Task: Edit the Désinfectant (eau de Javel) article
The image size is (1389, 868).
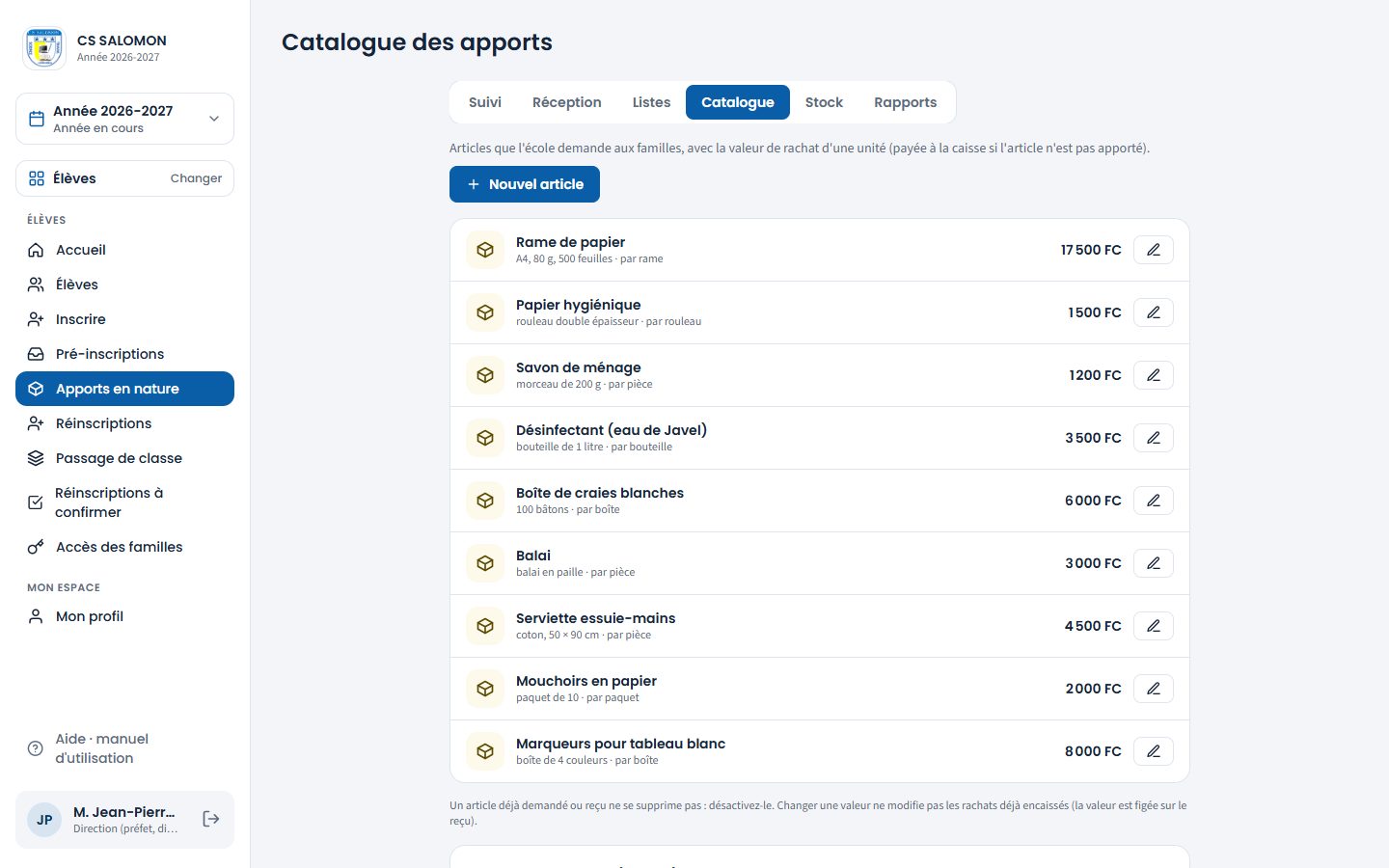Action: [x=1153, y=438]
